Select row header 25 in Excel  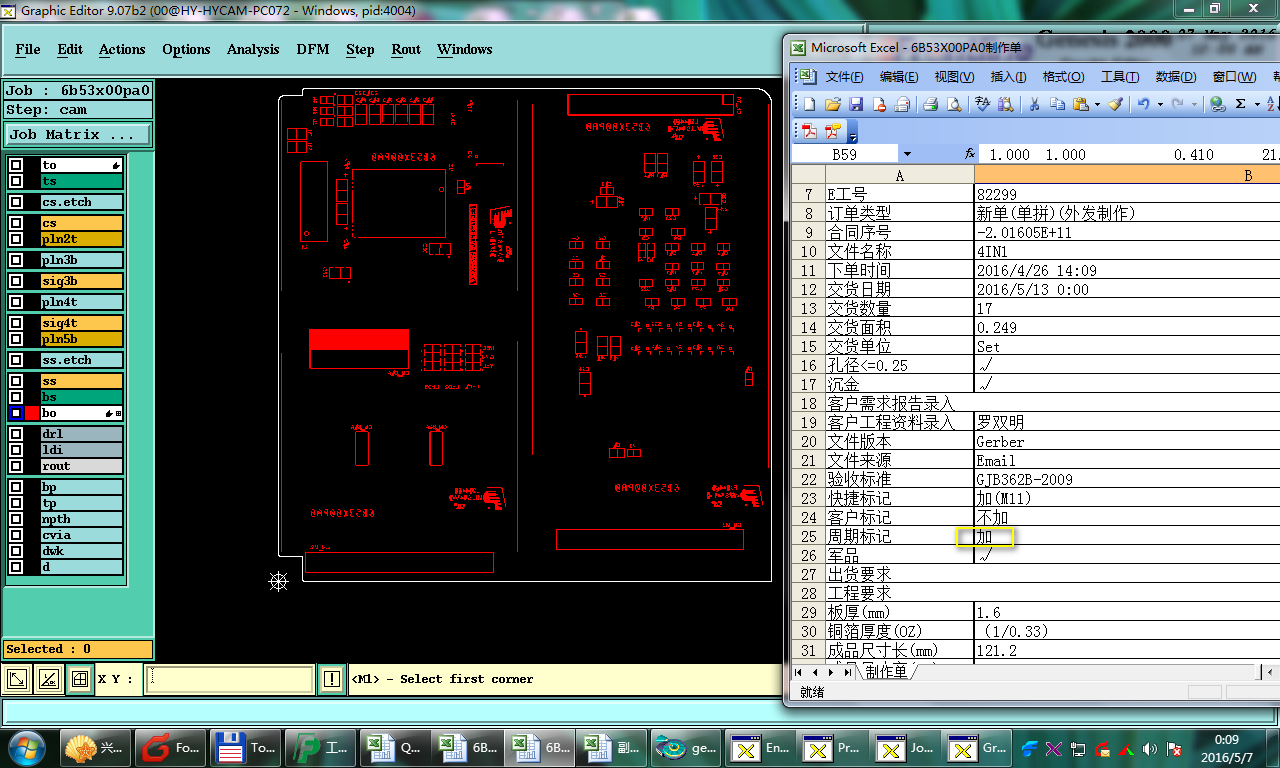point(809,537)
